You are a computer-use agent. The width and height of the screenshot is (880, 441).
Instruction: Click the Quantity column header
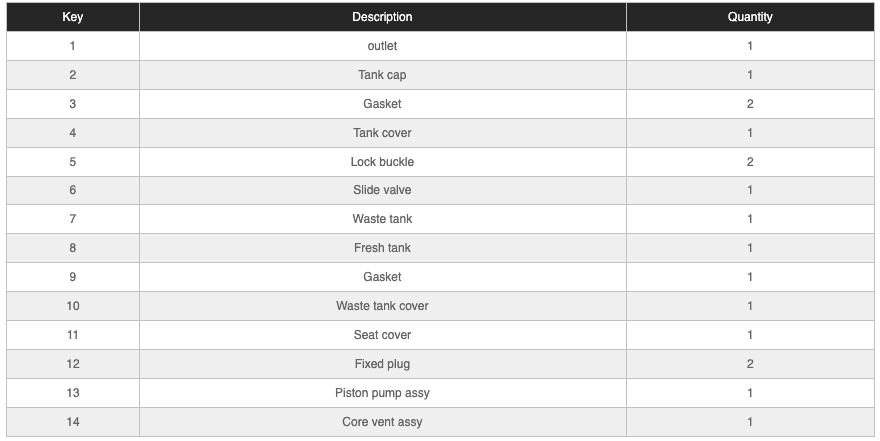click(x=750, y=17)
